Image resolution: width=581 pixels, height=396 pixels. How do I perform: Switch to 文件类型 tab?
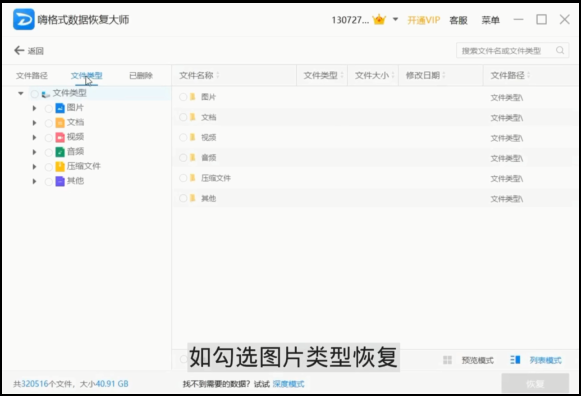pos(86,76)
